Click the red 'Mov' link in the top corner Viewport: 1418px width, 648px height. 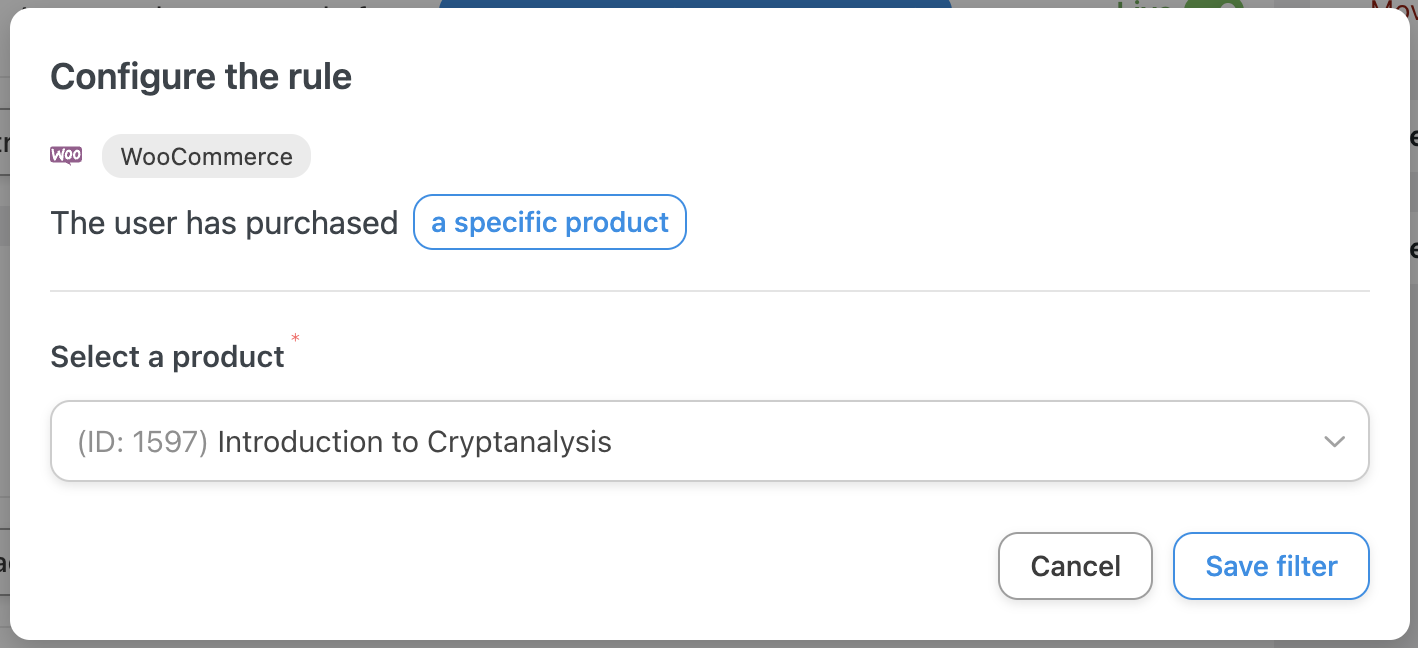pos(1400,8)
